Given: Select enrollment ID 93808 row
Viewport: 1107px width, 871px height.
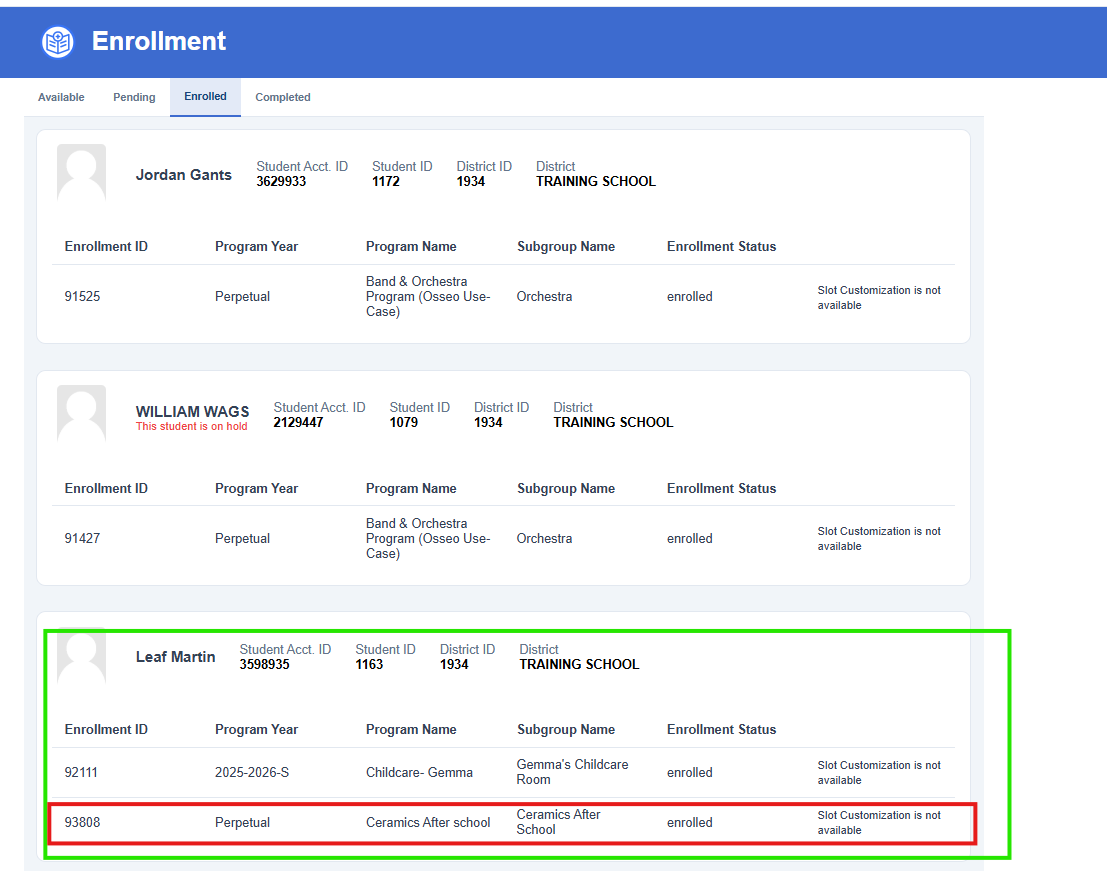Looking at the screenshot, I should tap(82, 823).
